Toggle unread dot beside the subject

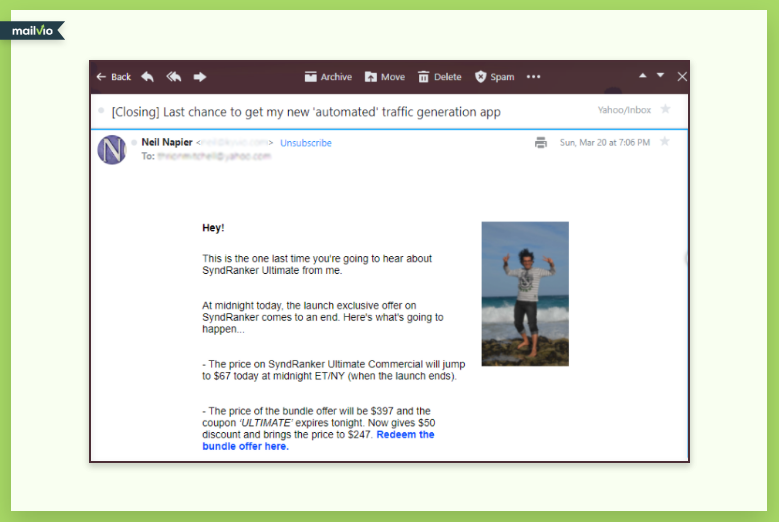pos(101,110)
